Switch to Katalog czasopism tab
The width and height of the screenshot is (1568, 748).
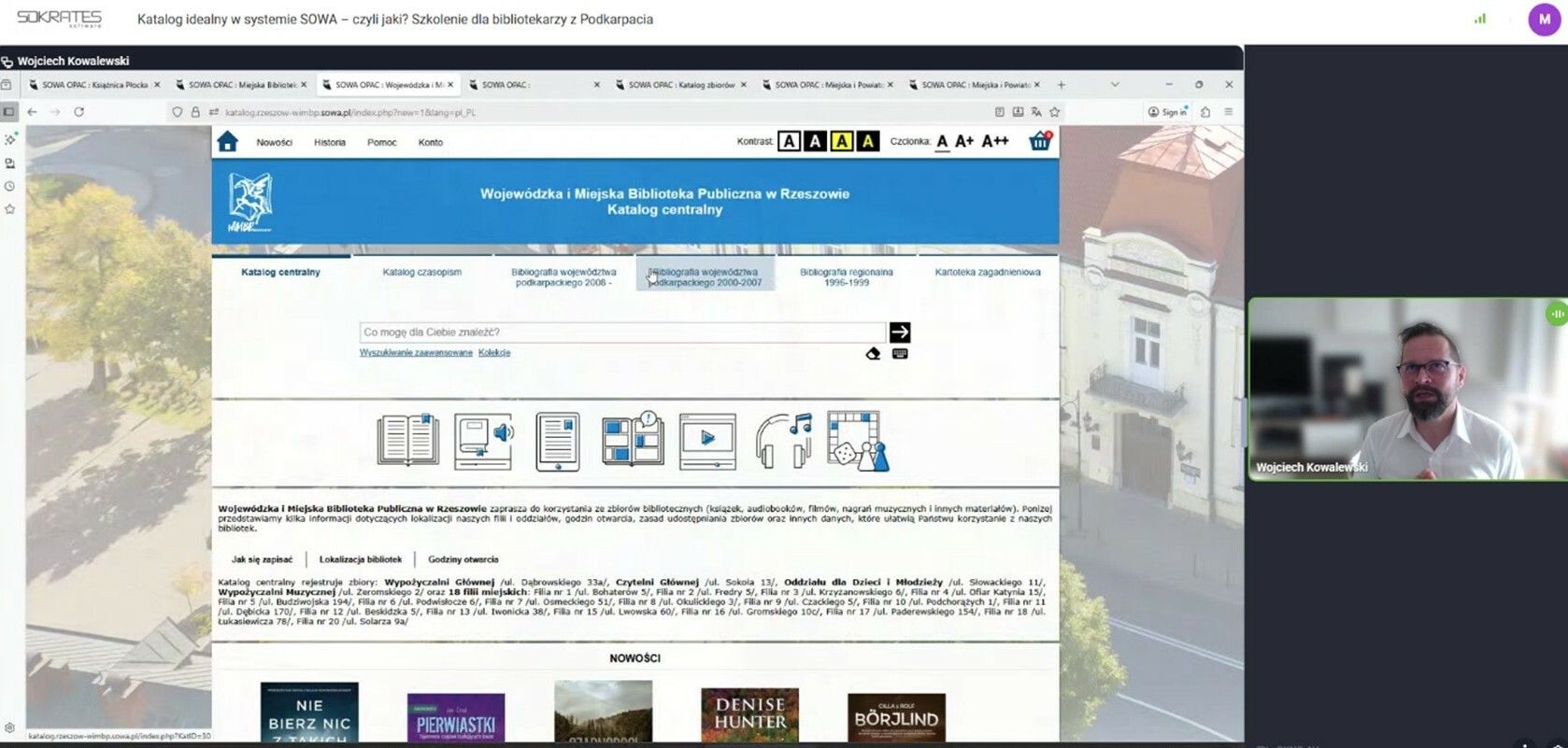tap(421, 272)
